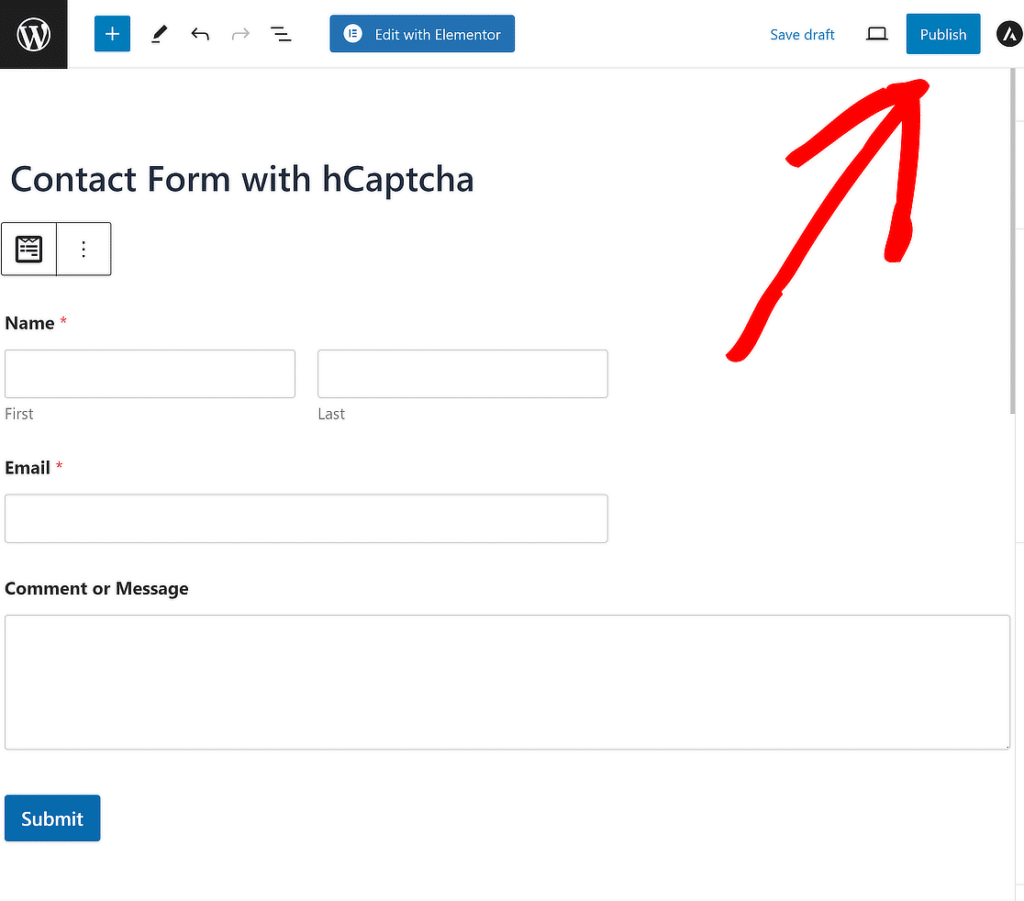The image size is (1024, 901).
Task: Click the form's Submit button
Action: coord(52,817)
